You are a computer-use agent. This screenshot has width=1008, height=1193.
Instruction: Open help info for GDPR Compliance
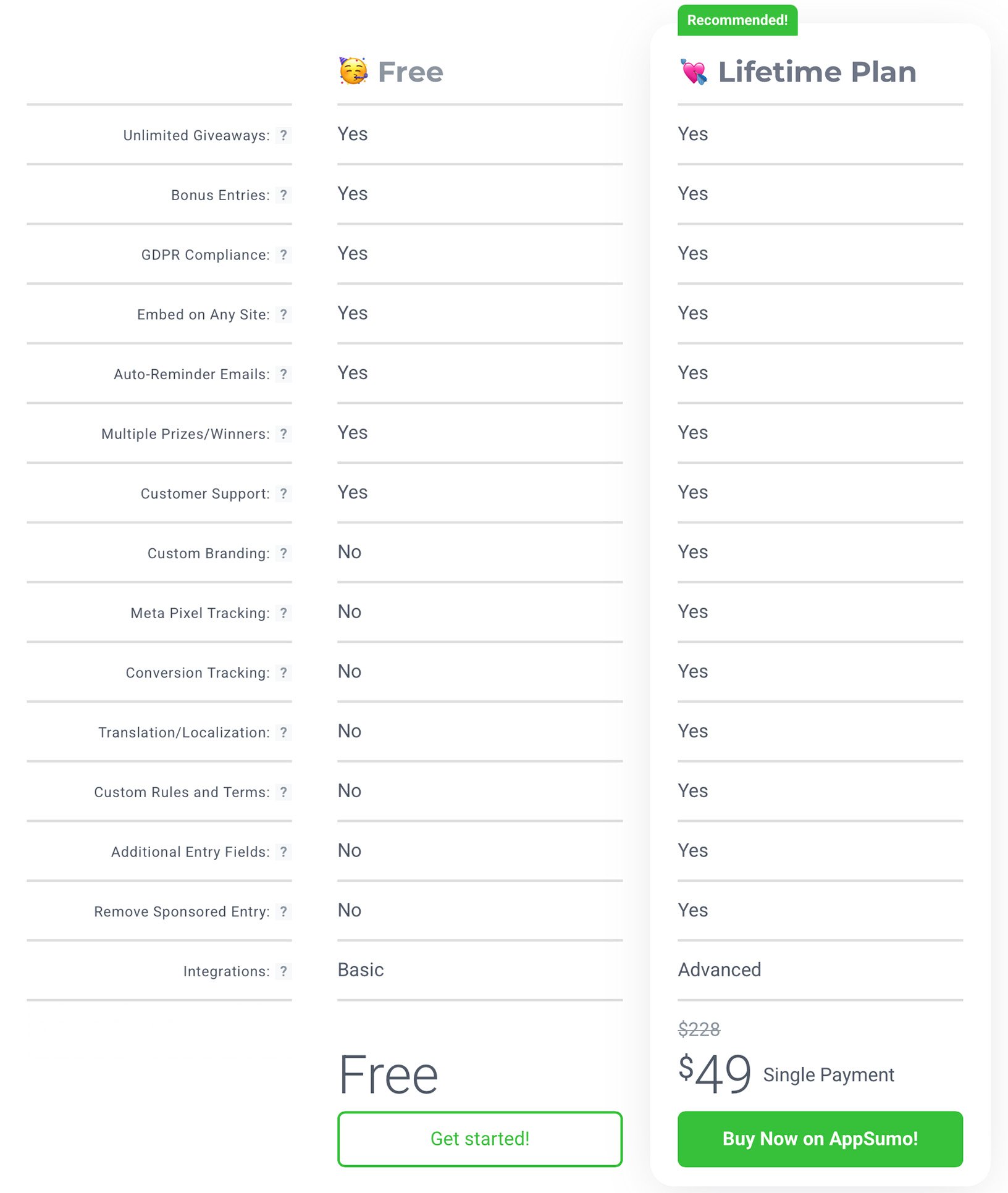(284, 254)
